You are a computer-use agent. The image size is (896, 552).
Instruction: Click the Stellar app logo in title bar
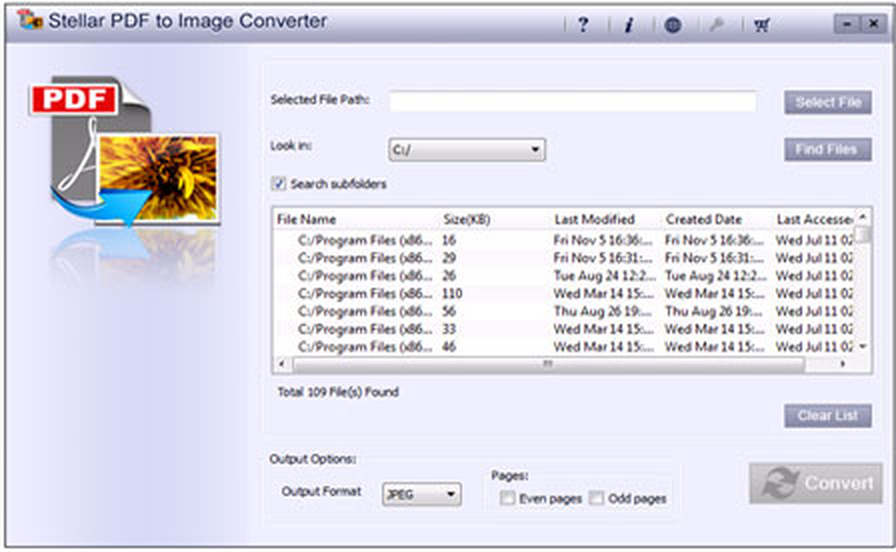[30, 21]
